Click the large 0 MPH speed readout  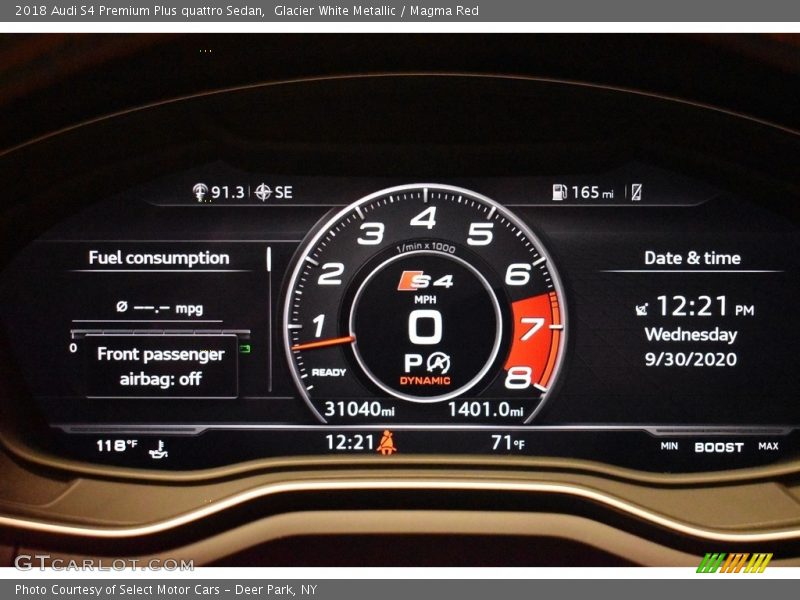coord(425,327)
